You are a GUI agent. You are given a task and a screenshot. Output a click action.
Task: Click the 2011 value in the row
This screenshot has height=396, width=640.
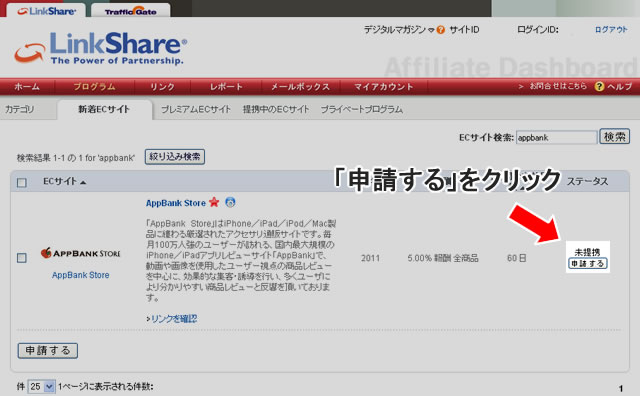click(370, 258)
